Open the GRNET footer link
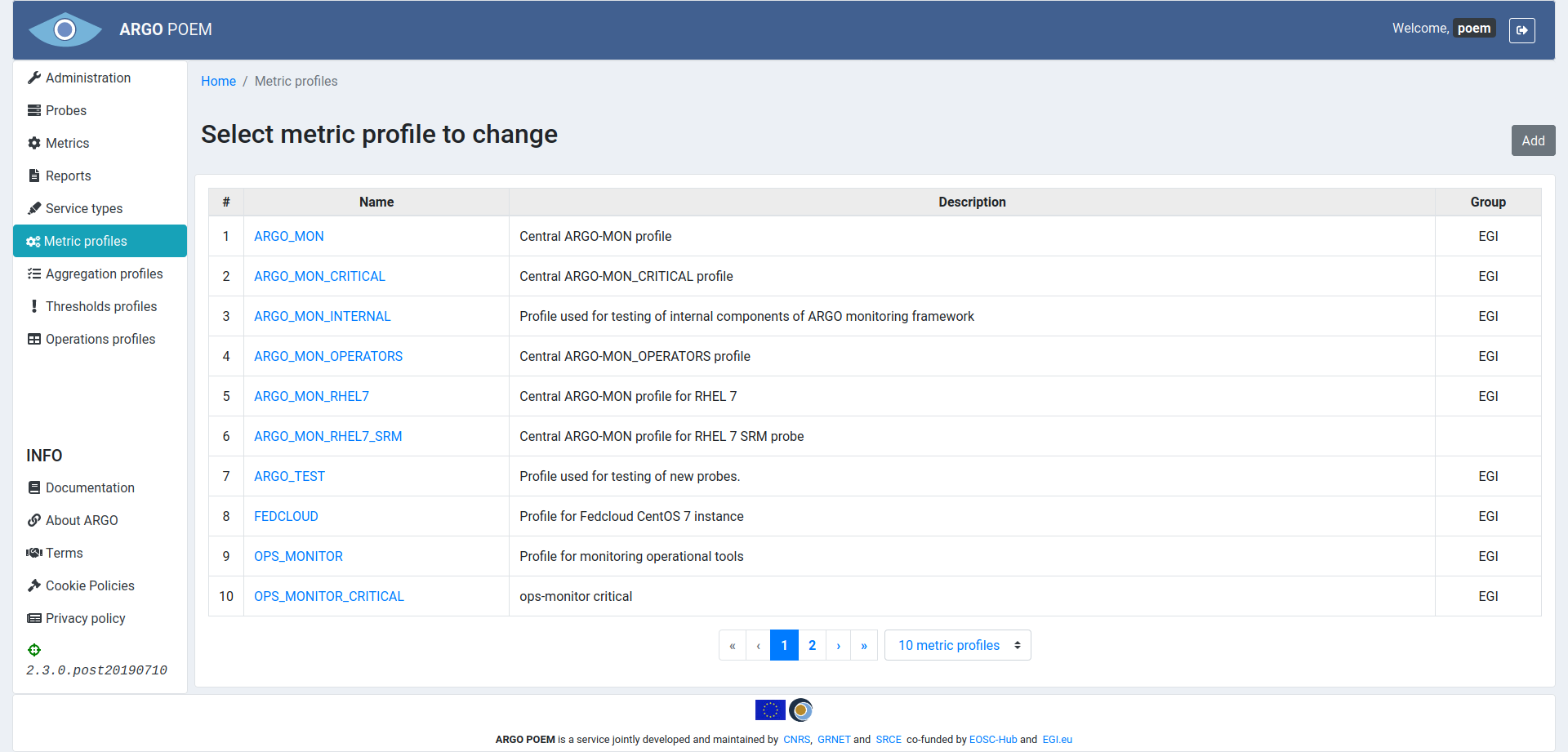Screen dimensions: 1568x752 click(x=834, y=740)
